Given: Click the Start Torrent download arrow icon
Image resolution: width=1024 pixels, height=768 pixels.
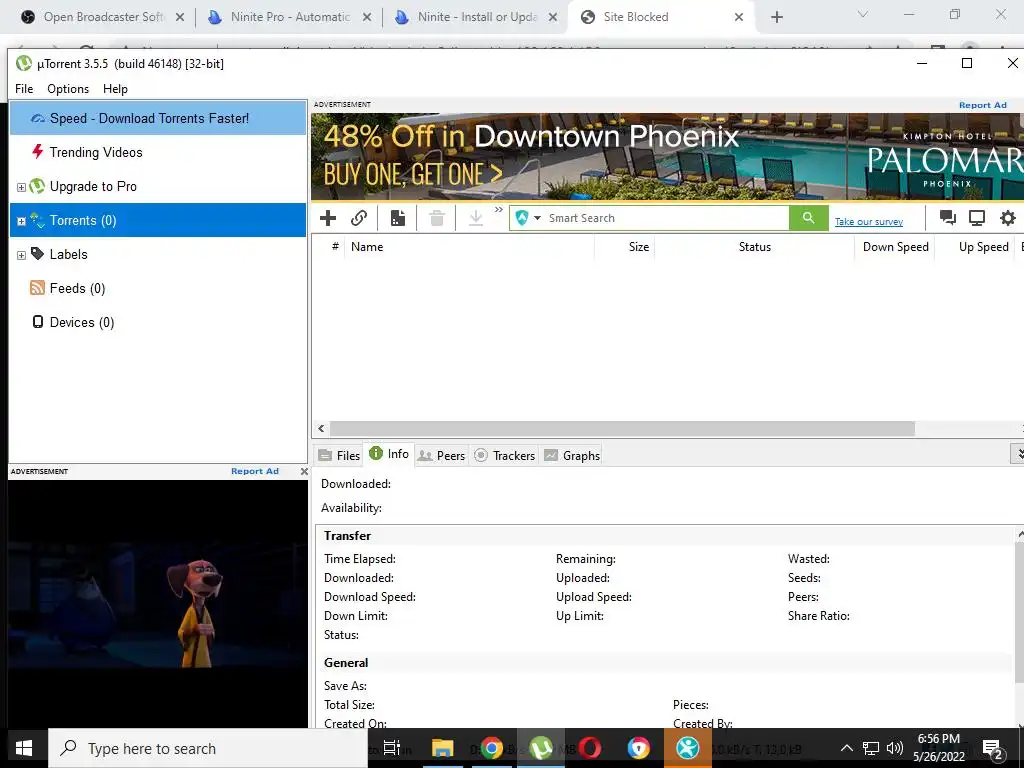Looking at the screenshot, I should (476, 218).
